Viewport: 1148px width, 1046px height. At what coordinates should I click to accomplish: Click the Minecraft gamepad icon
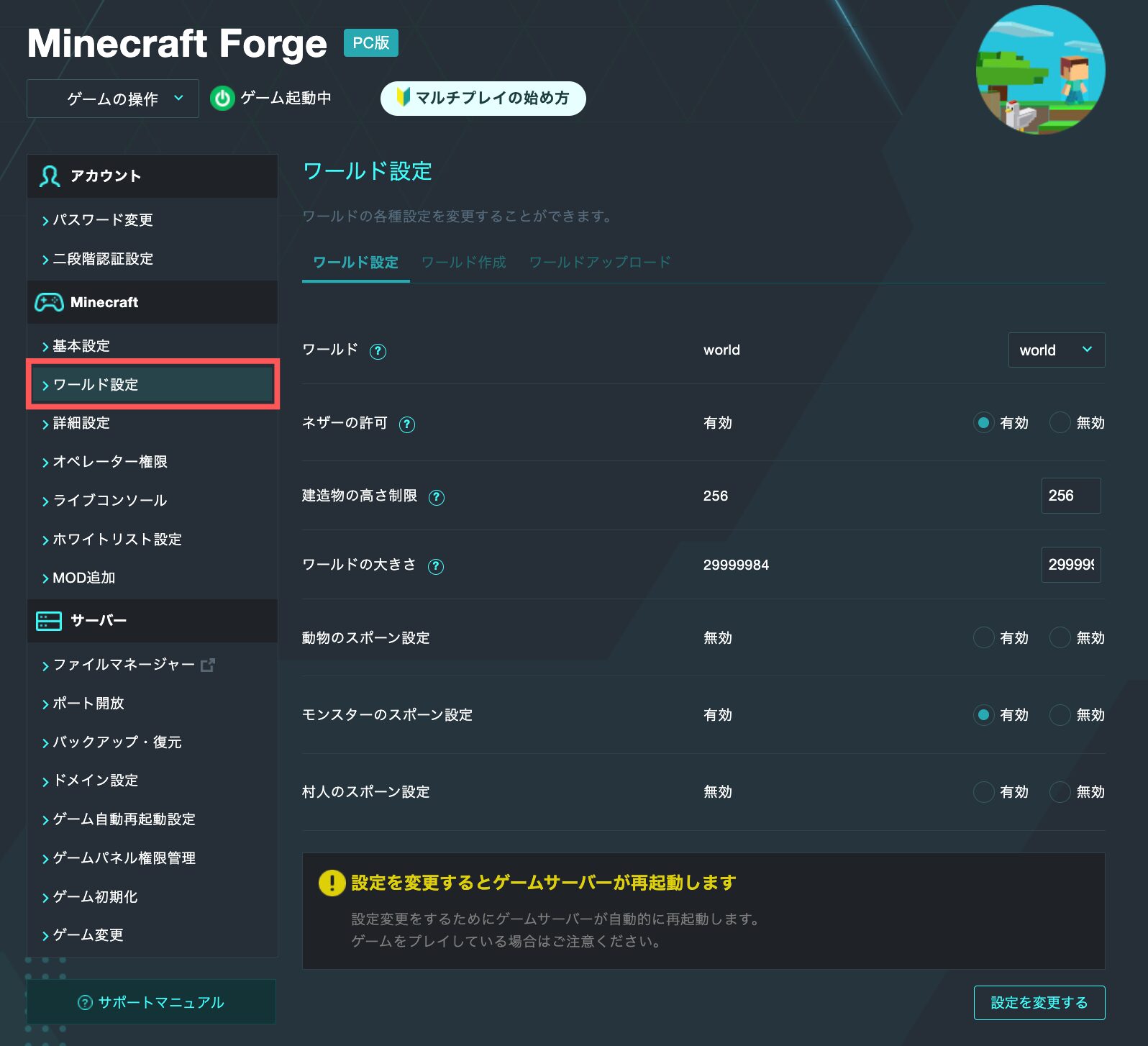49,302
